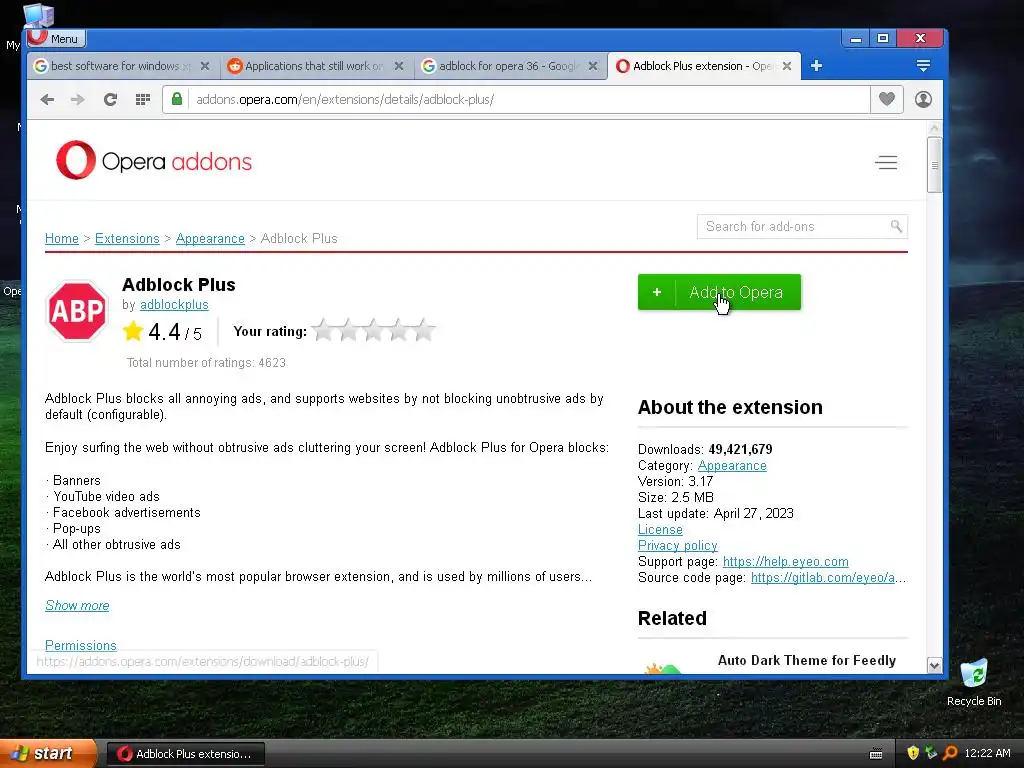
Task: Open the Windows start button
Action: click(x=47, y=754)
